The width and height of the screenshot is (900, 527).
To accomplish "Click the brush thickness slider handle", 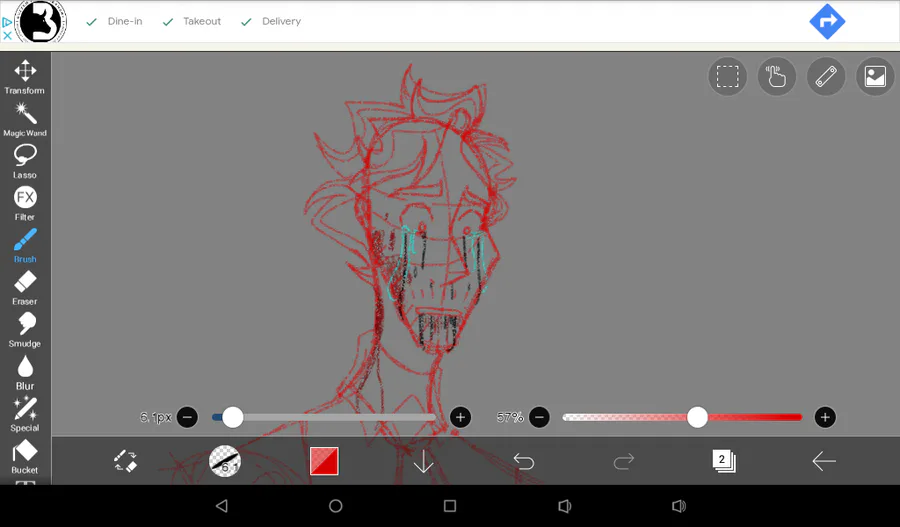I will 232,417.
